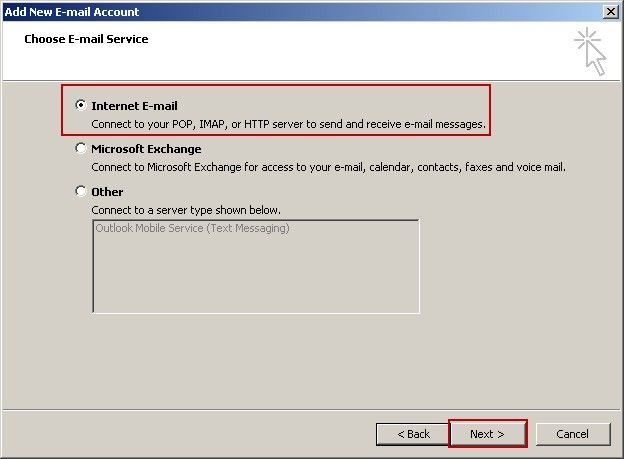This screenshot has height=459, width=624.
Task: Click the Choose E-mail Service heading
Action: click(86, 39)
